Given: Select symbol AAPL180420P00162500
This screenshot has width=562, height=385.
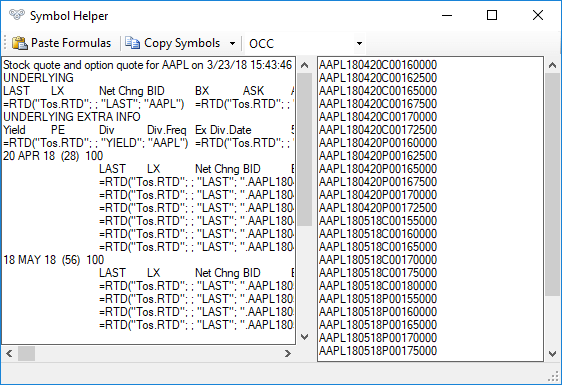Looking at the screenshot, I should [378, 156].
